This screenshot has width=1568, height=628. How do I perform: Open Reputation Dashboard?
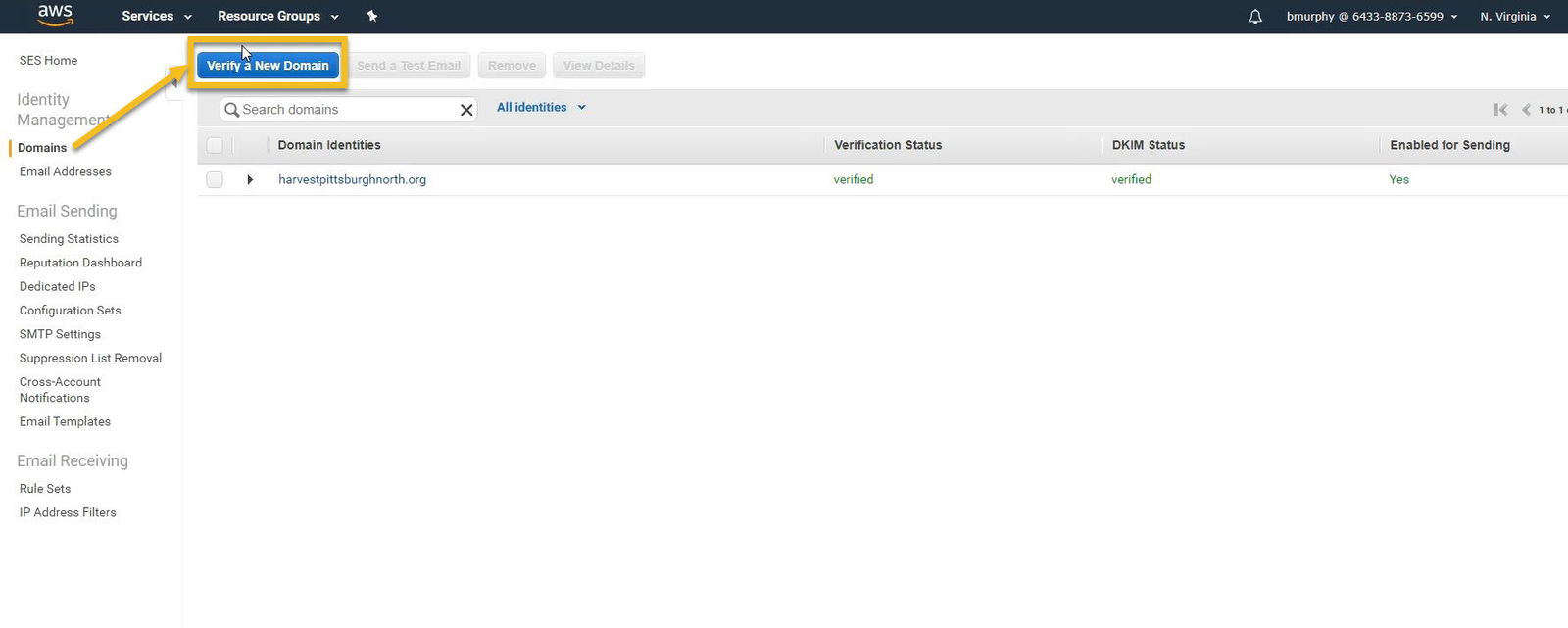tap(80, 263)
